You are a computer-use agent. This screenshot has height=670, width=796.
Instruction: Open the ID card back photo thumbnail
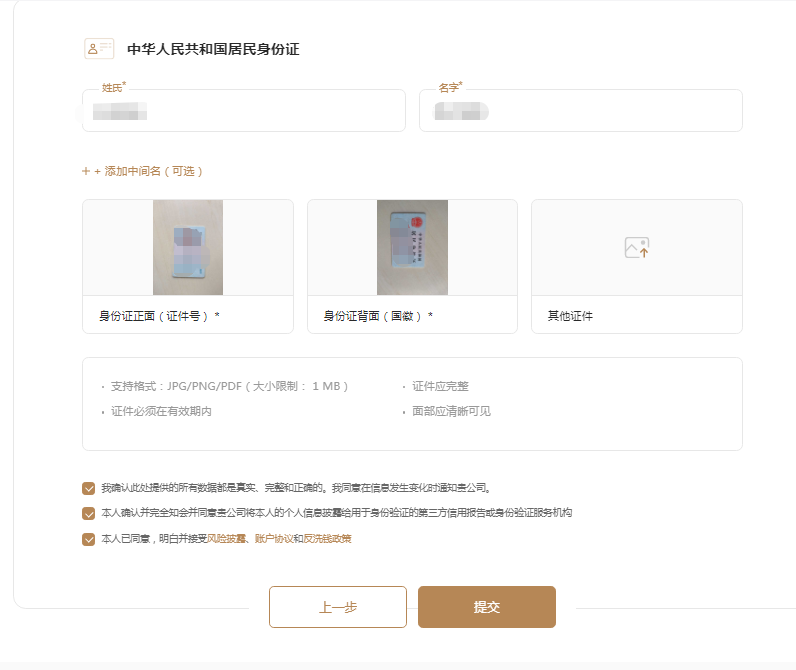[x=412, y=248]
